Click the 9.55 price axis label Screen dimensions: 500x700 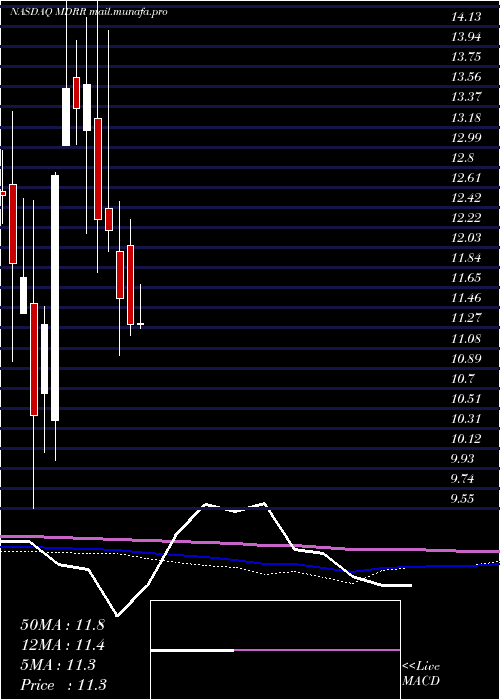click(x=463, y=499)
